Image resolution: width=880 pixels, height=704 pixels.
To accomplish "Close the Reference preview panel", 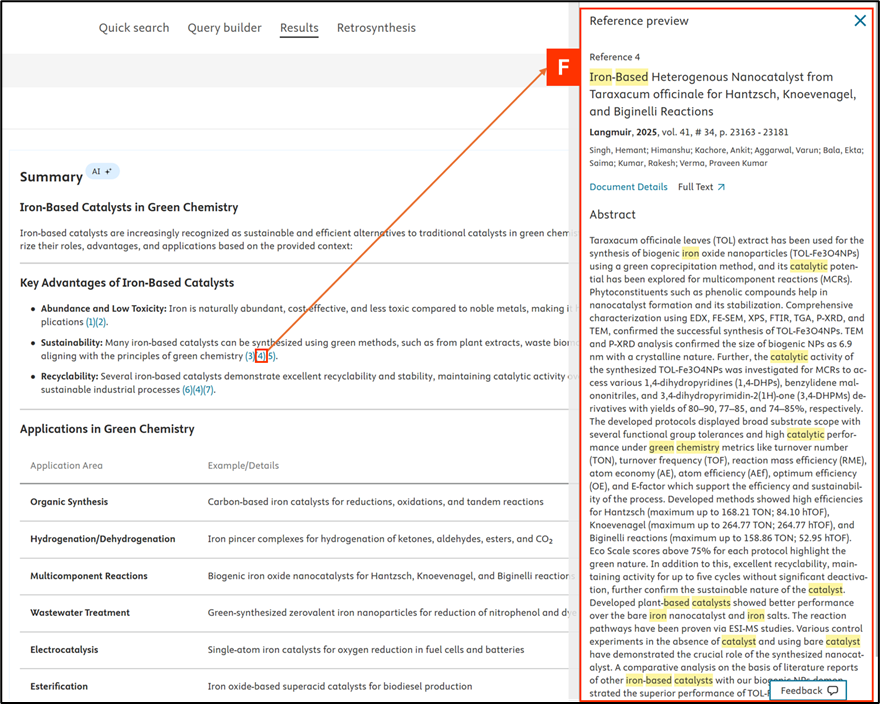I will click(x=859, y=21).
